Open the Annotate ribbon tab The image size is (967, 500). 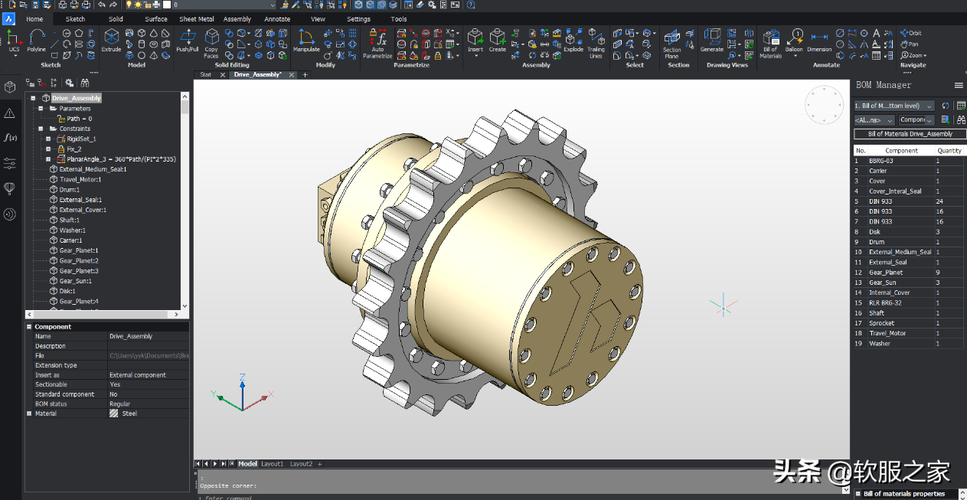tap(277, 19)
